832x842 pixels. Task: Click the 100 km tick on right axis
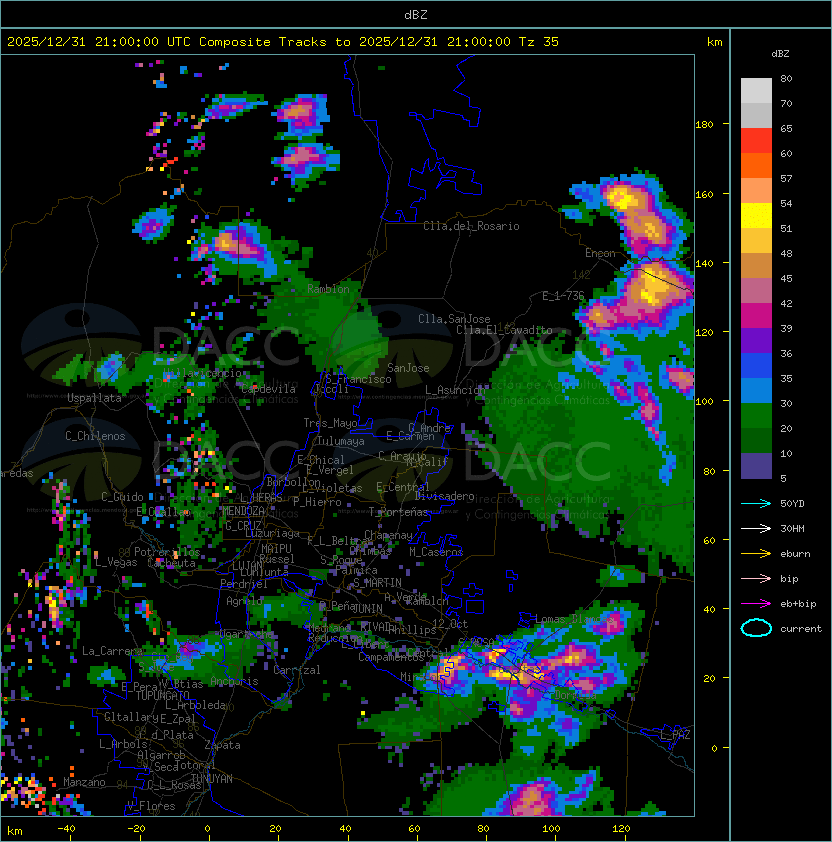pyautogui.click(x=704, y=401)
